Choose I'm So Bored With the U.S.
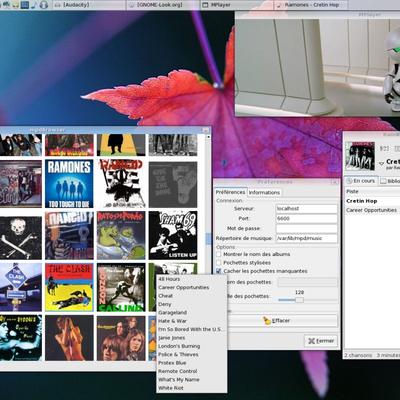Viewport: 400px width, 400px height. (x=192, y=329)
